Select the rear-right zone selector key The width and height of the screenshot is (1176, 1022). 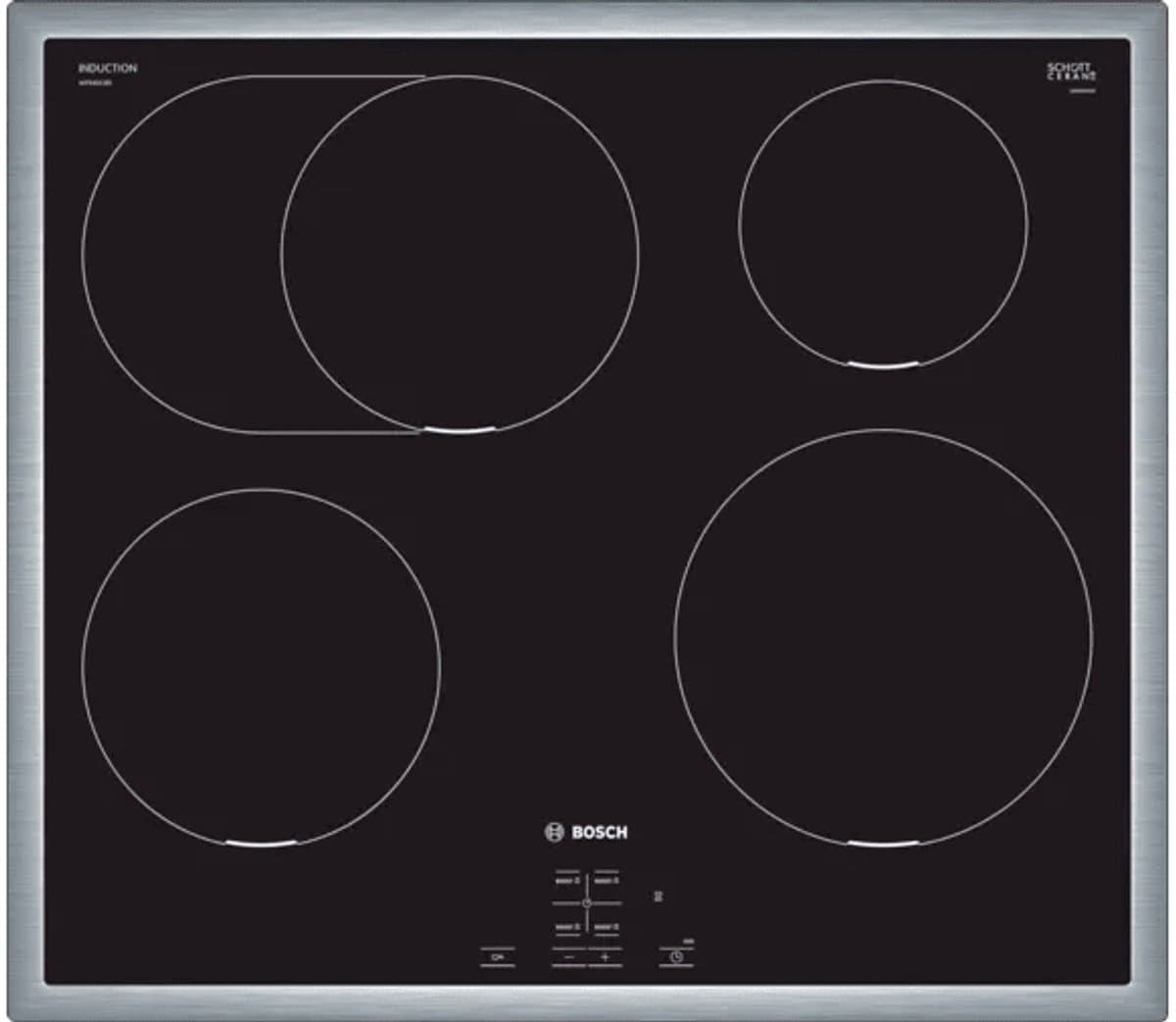(x=608, y=880)
